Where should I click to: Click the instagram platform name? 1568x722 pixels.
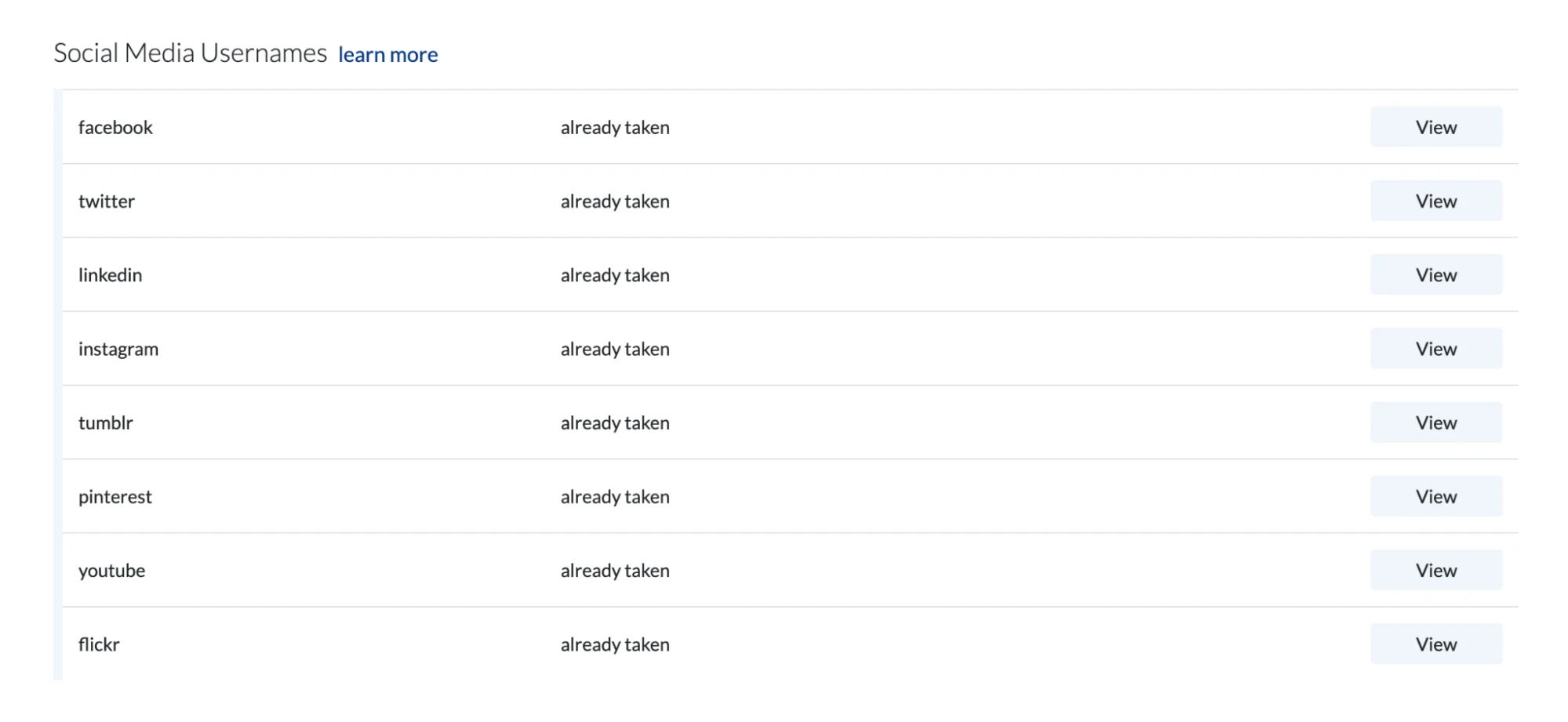118,349
